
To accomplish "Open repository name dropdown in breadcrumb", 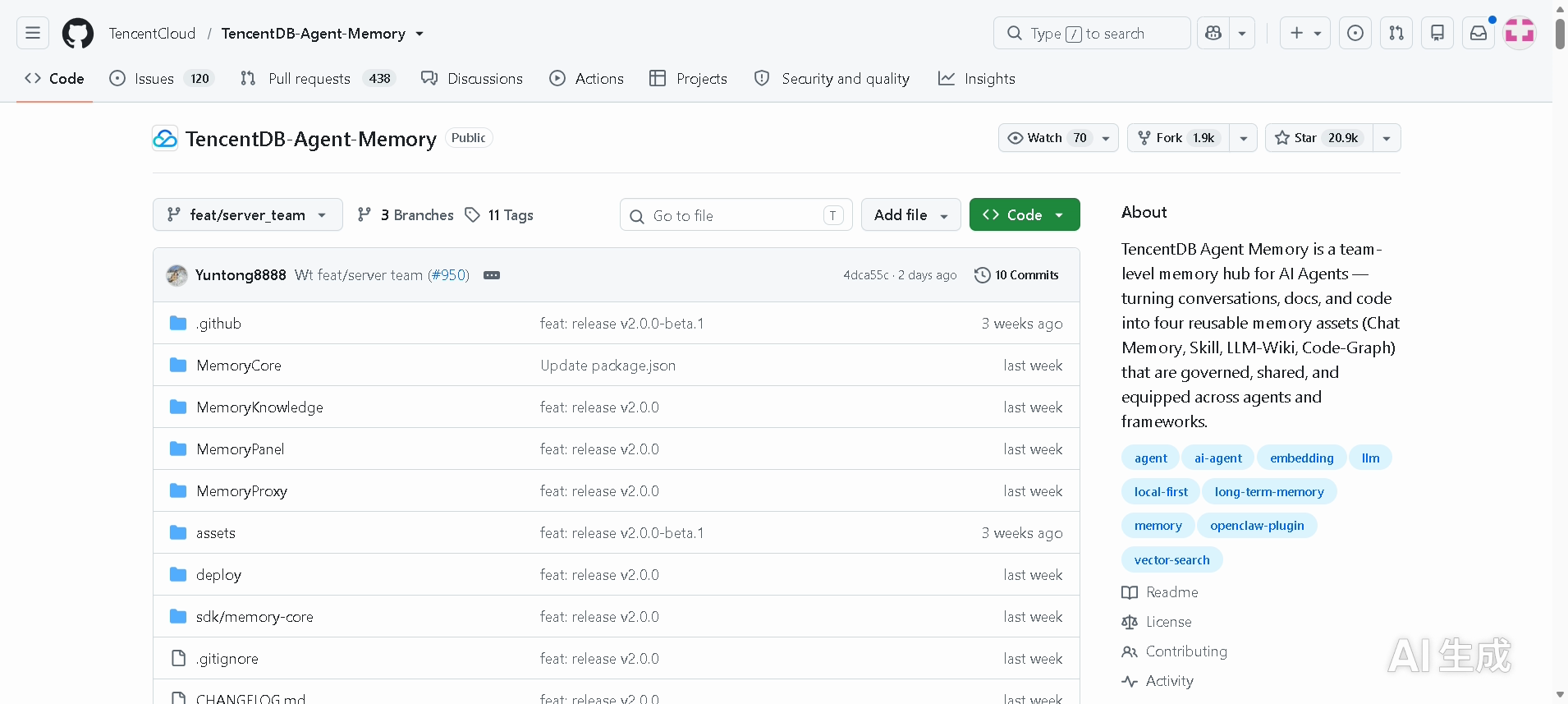I will [420, 34].
